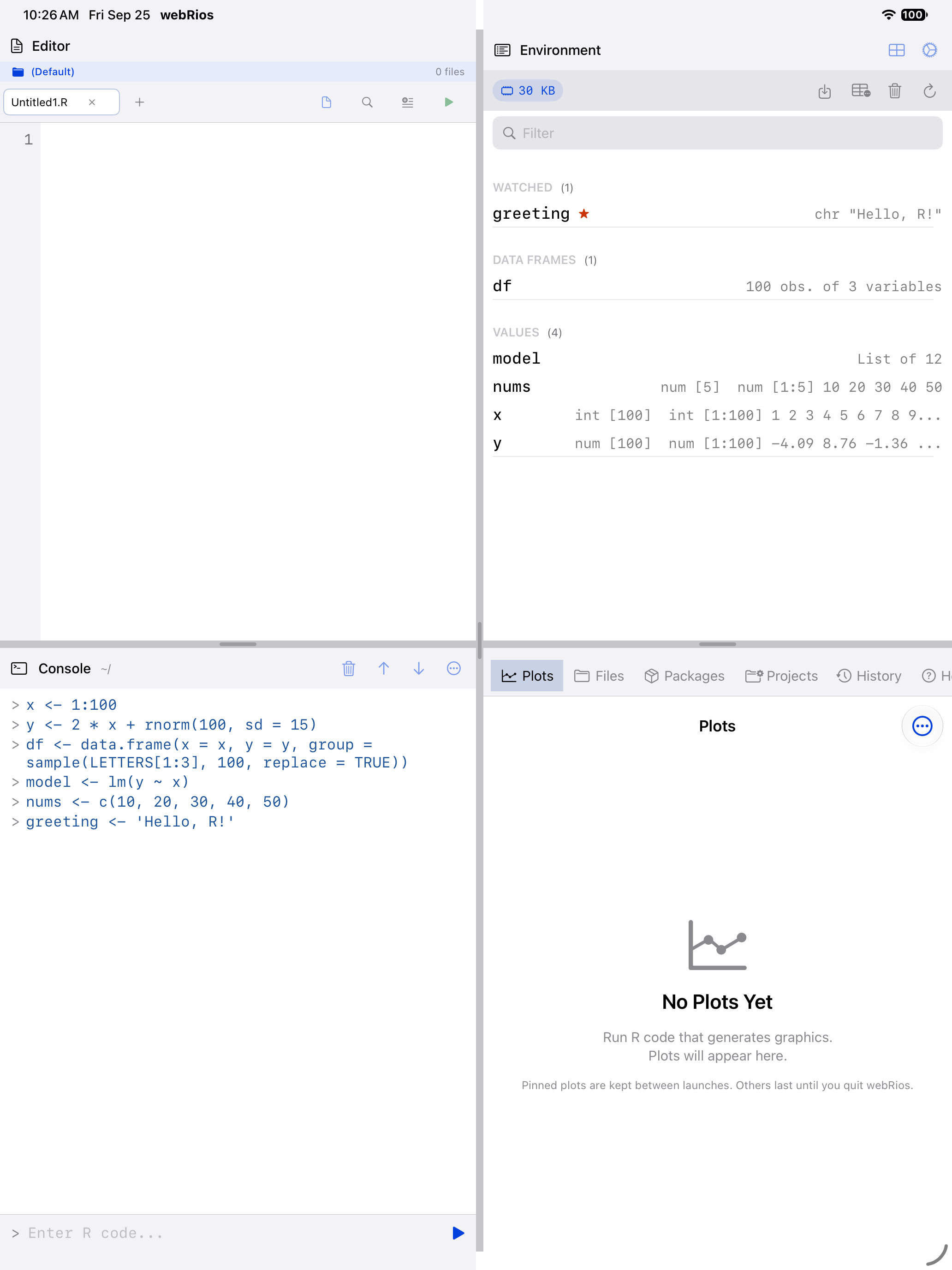Add a new editor tab with the plus icon
The width and height of the screenshot is (952, 1270).
click(139, 102)
